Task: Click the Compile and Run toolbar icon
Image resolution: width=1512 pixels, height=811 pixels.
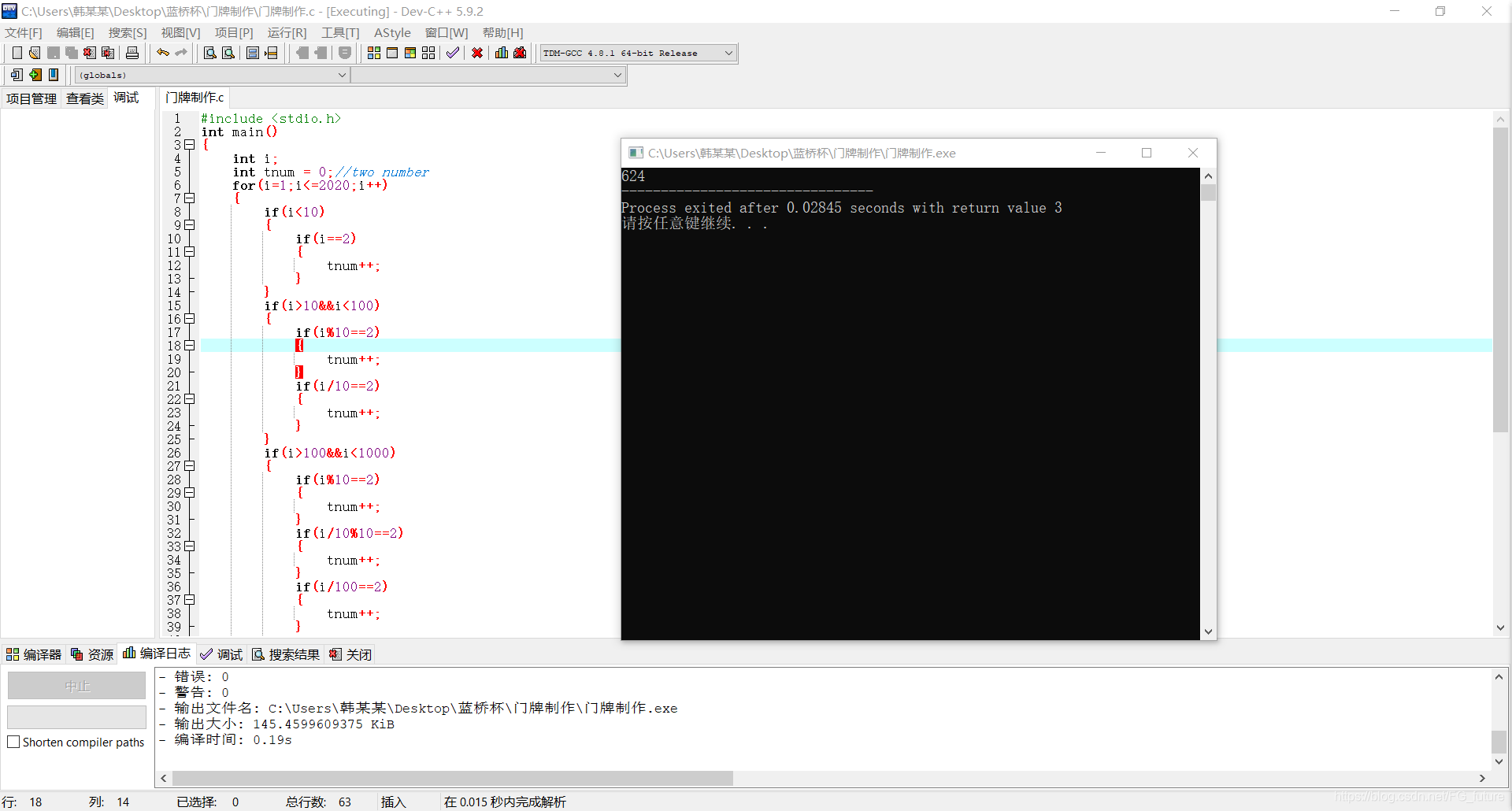Action: (410, 53)
